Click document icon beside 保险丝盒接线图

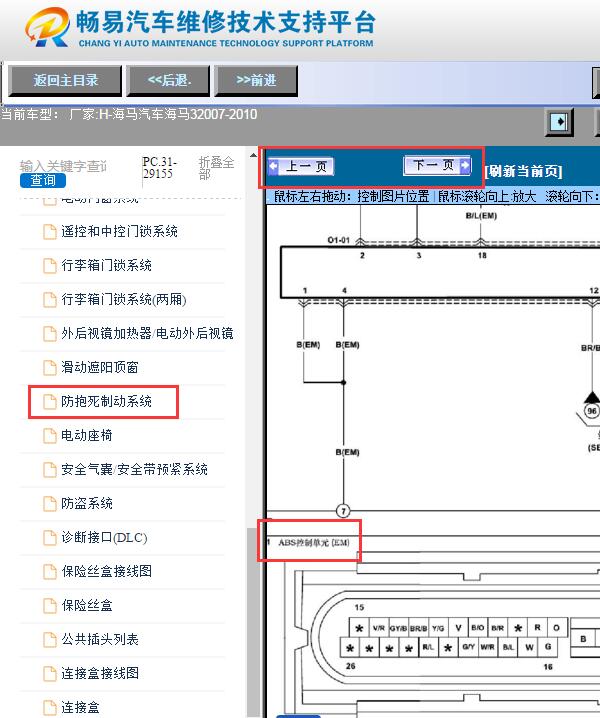[49, 571]
